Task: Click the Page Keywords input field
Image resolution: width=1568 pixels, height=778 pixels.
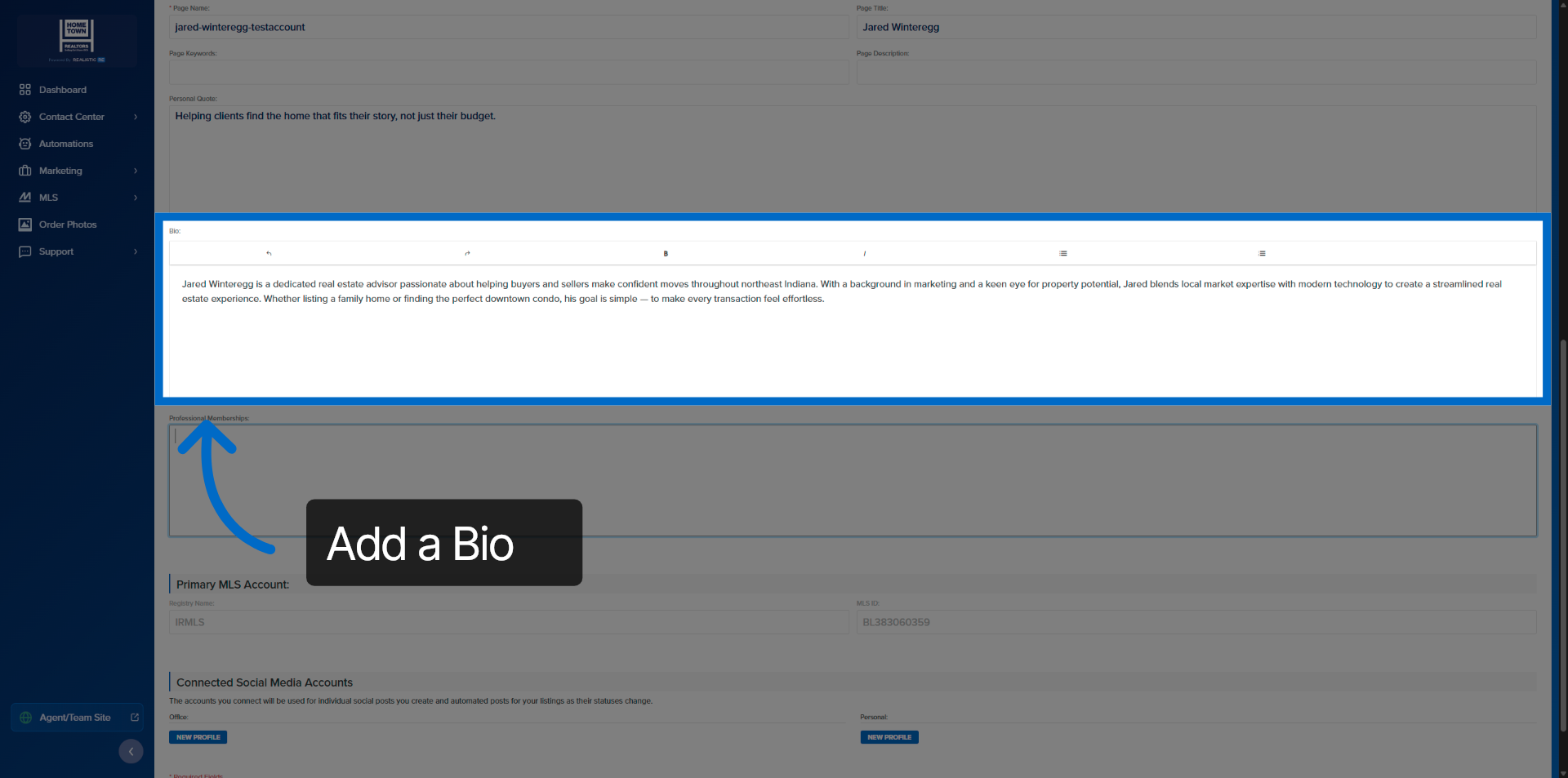Action: pos(509,72)
